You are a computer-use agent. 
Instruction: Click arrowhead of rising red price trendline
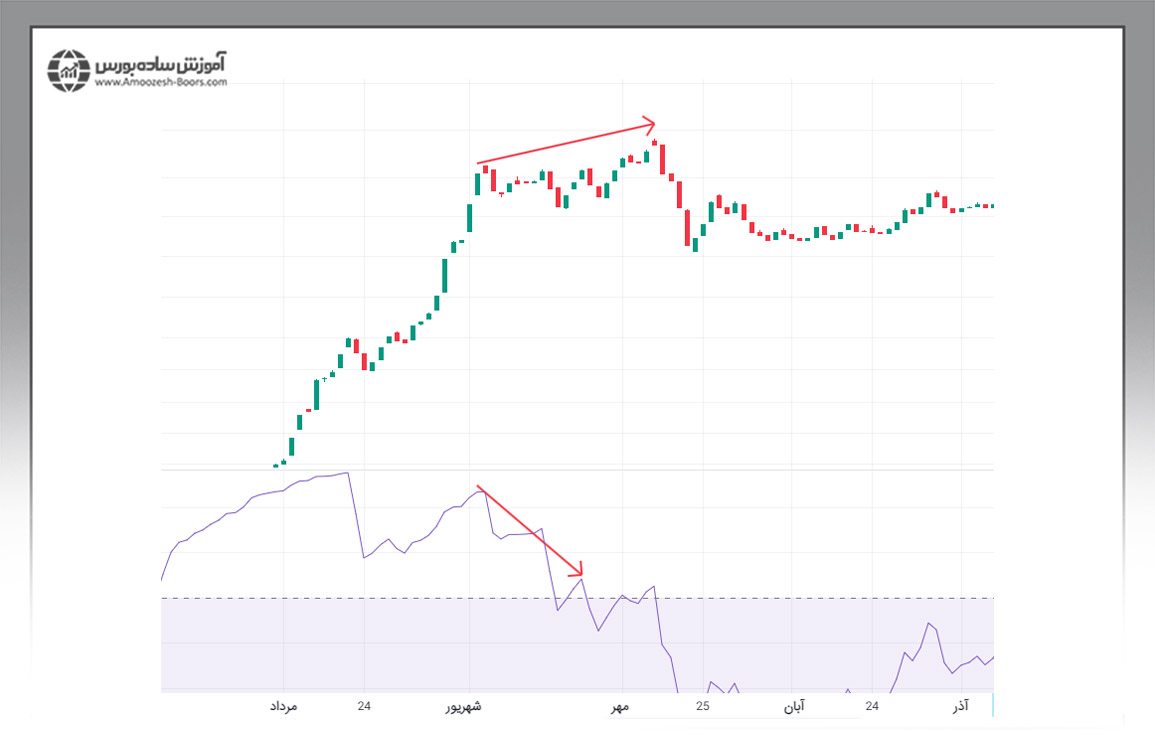(650, 125)
